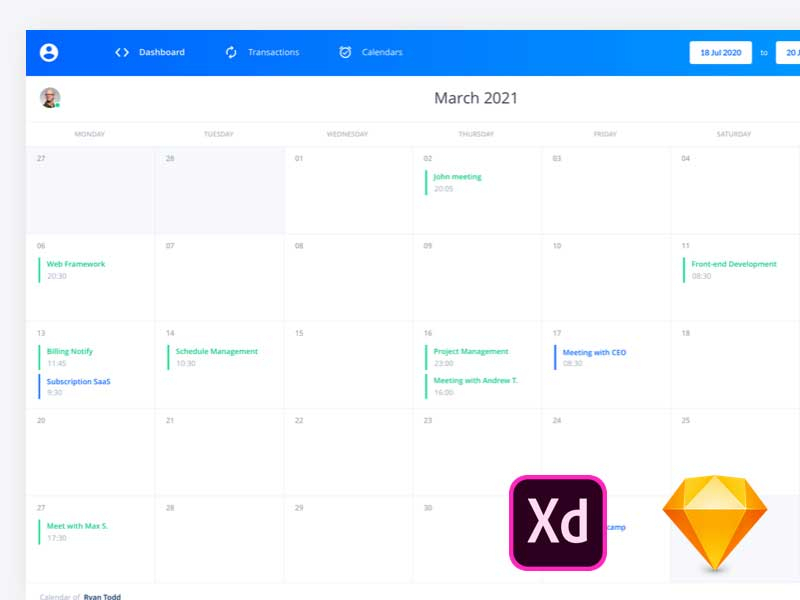Open the Dashboard menu item

pos(162,52)
